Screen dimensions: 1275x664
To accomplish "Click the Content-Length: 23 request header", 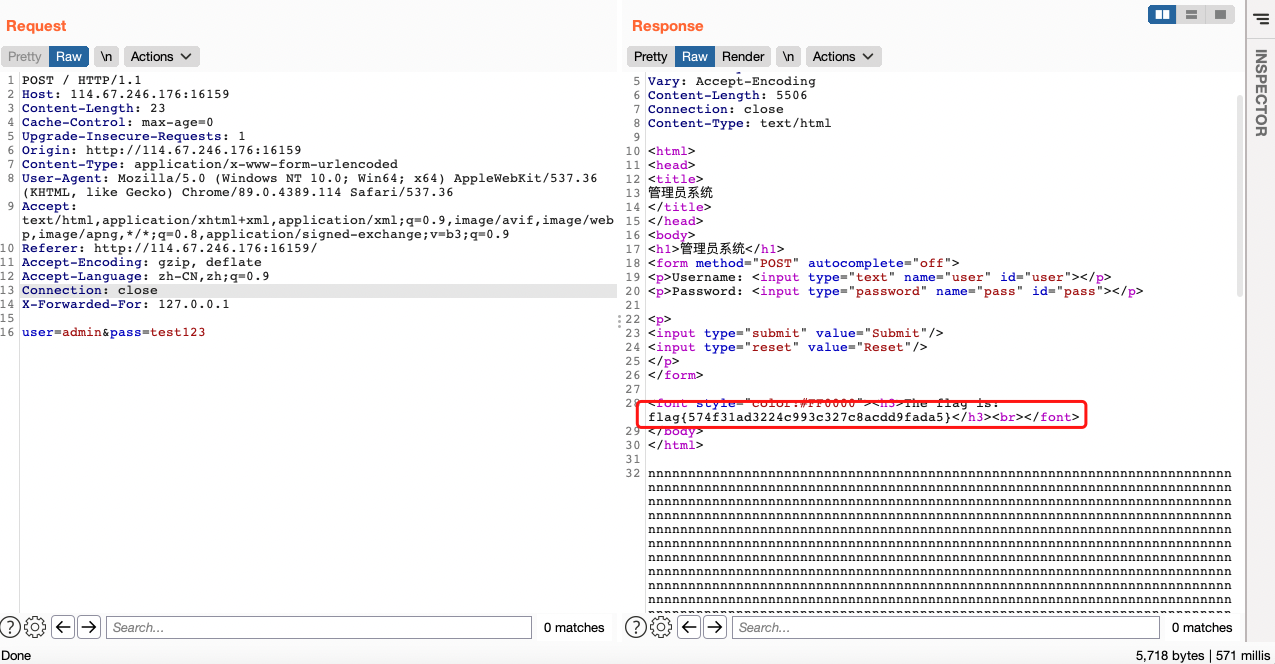I will (93, 108).
